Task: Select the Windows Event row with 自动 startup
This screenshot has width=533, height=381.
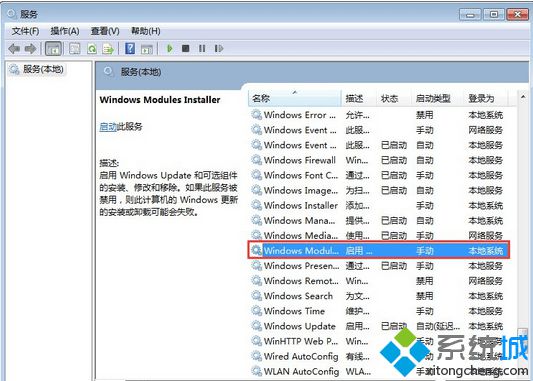Action: coord(379,145)
